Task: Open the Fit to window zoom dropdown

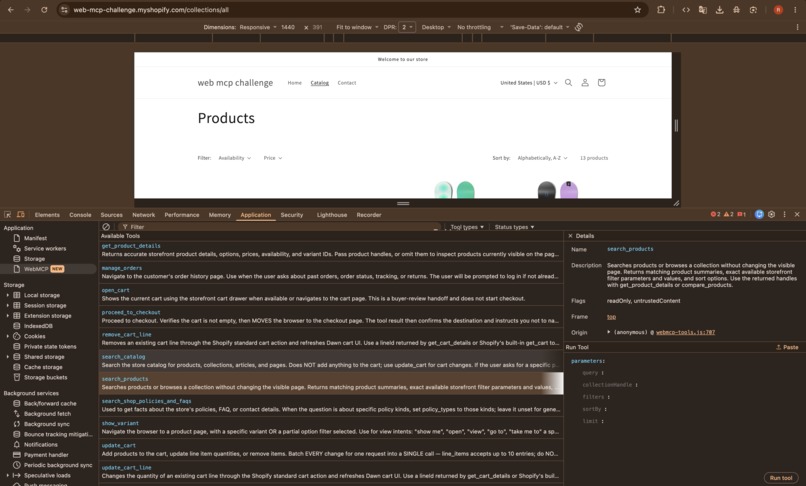Action: tap(357, 27)
